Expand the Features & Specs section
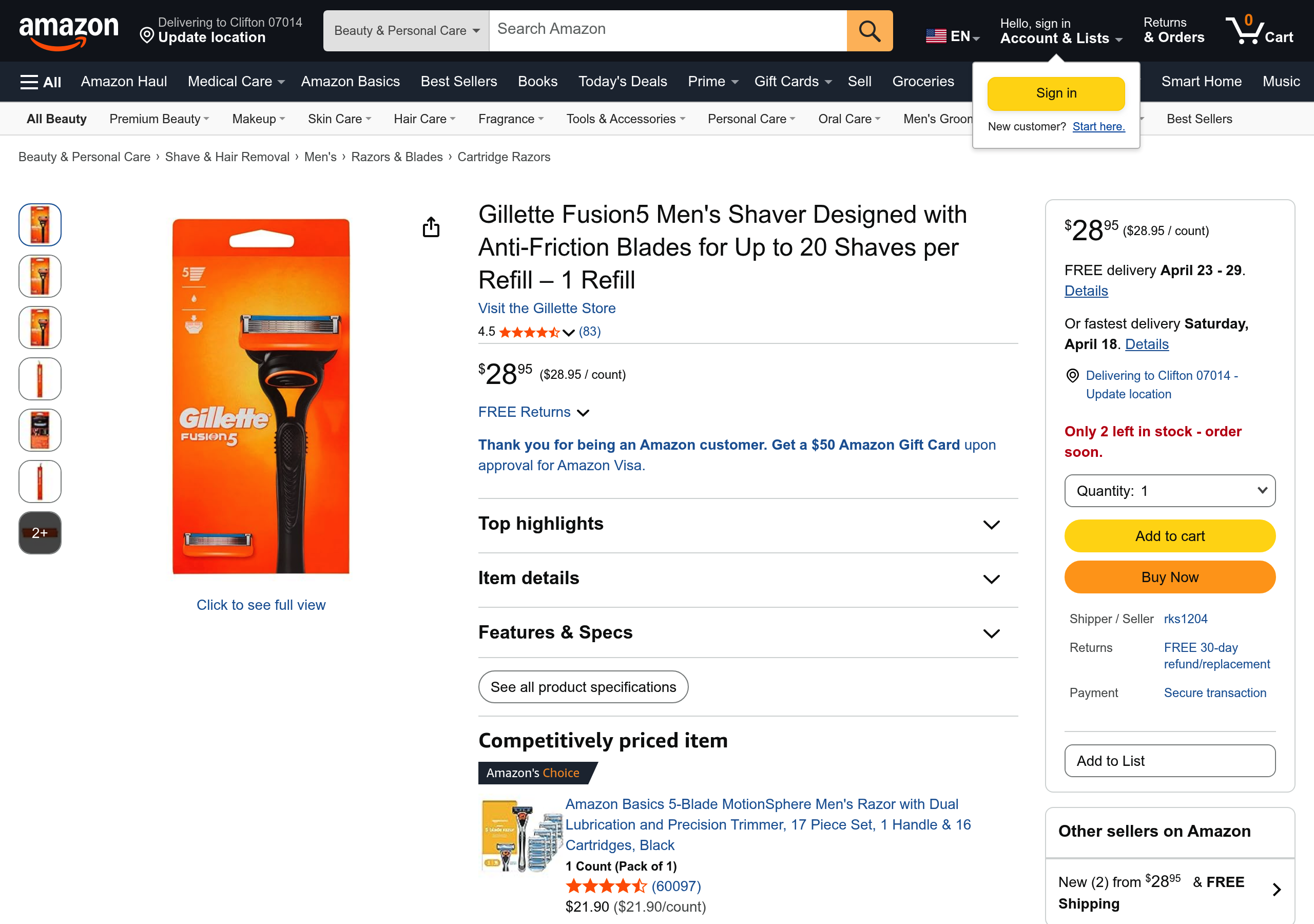Viewport: 1314px width, 924px height. coord(992,634)
